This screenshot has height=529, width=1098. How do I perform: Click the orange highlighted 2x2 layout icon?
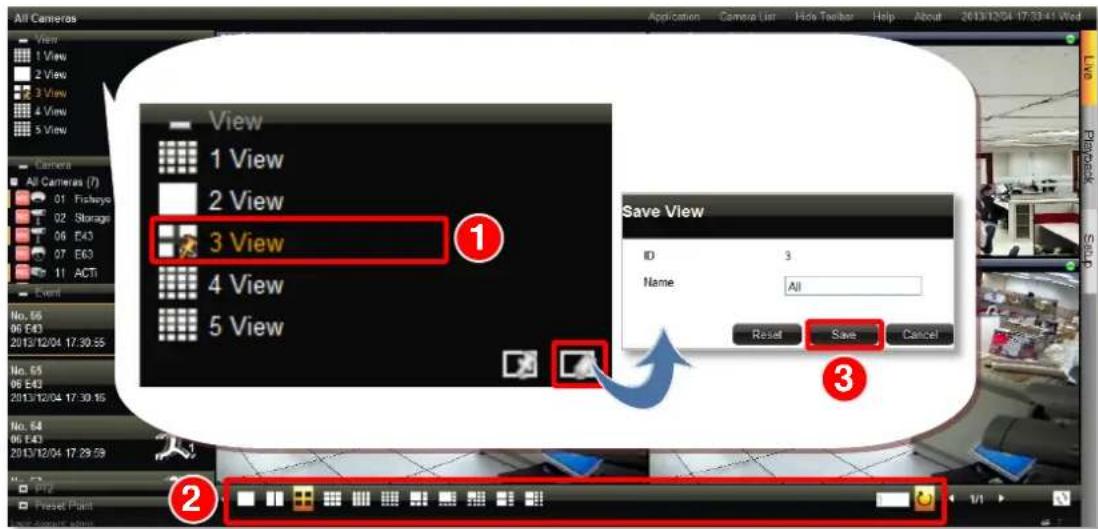pos(303,499)
